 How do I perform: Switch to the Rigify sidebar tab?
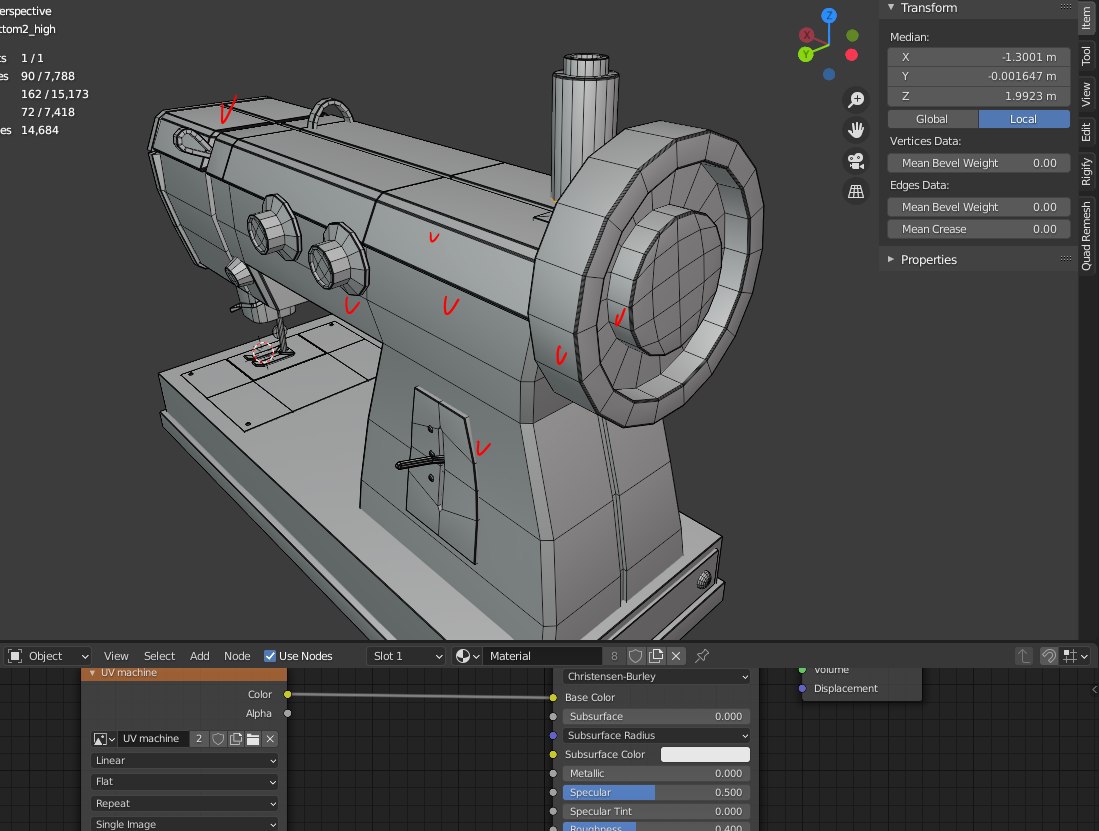click(x=1086, y=172)
